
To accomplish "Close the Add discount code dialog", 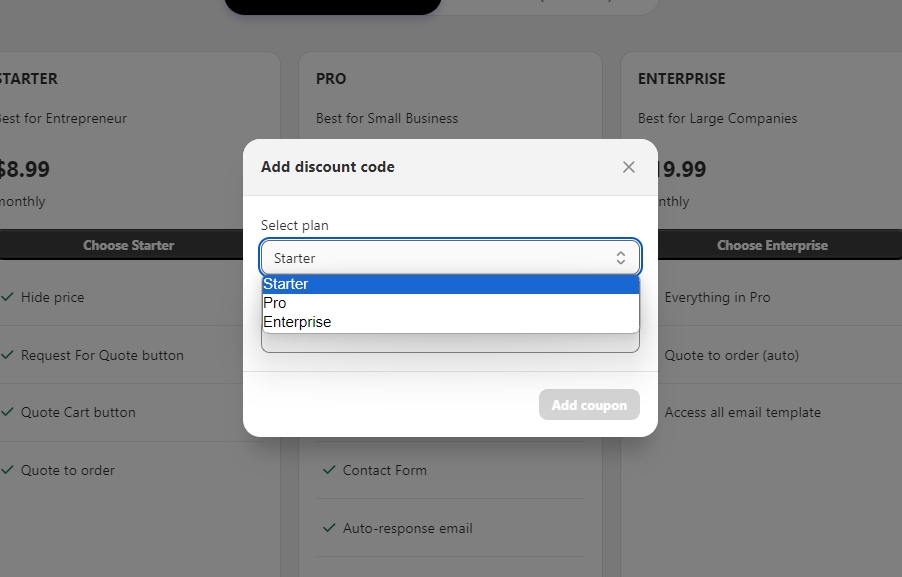I will [x=628, y=167].
